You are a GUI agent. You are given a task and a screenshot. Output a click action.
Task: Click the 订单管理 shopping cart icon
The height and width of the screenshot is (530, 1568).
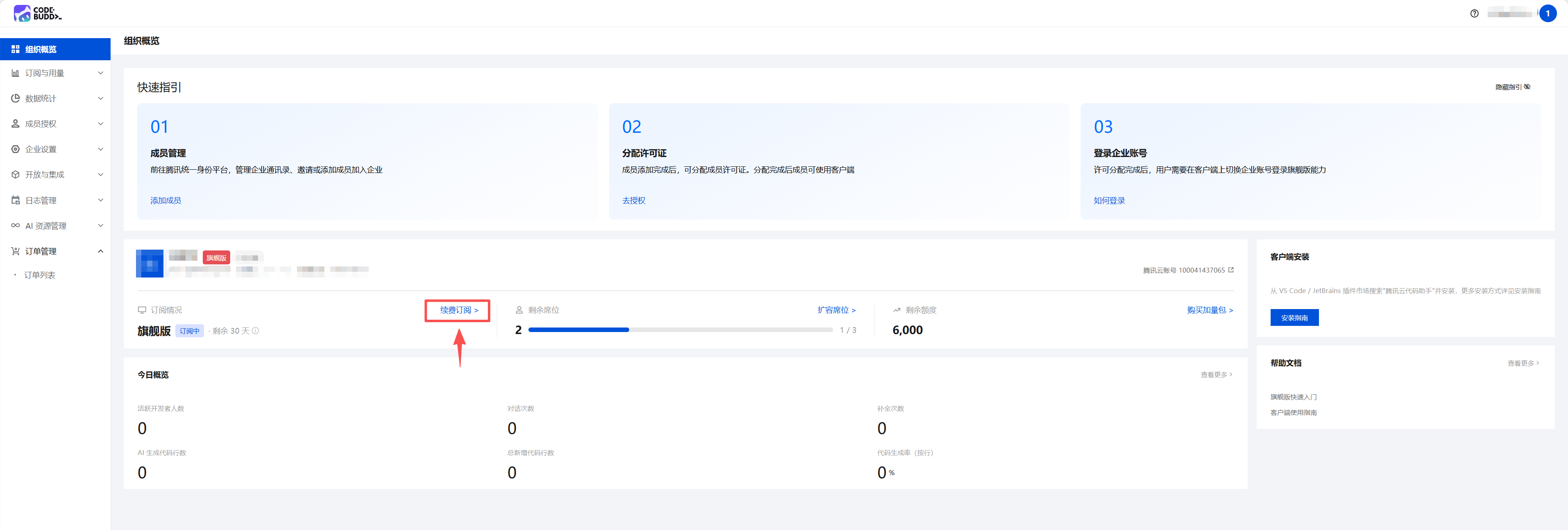[x=16, y=251]
